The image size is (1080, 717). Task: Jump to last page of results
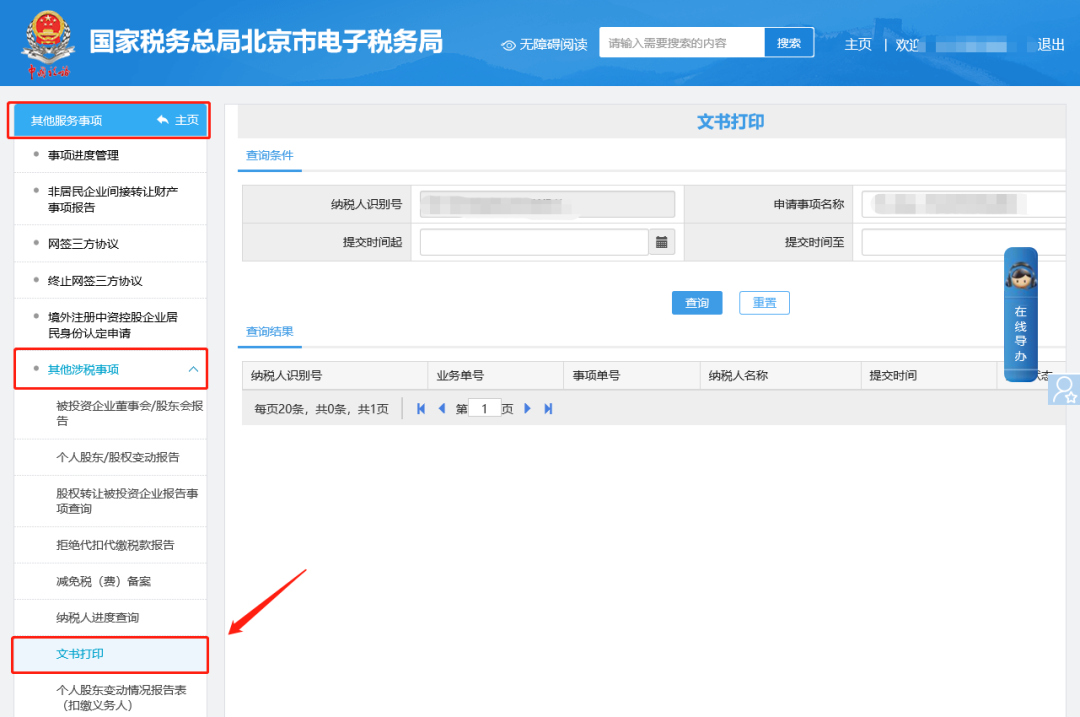[548, 409]
